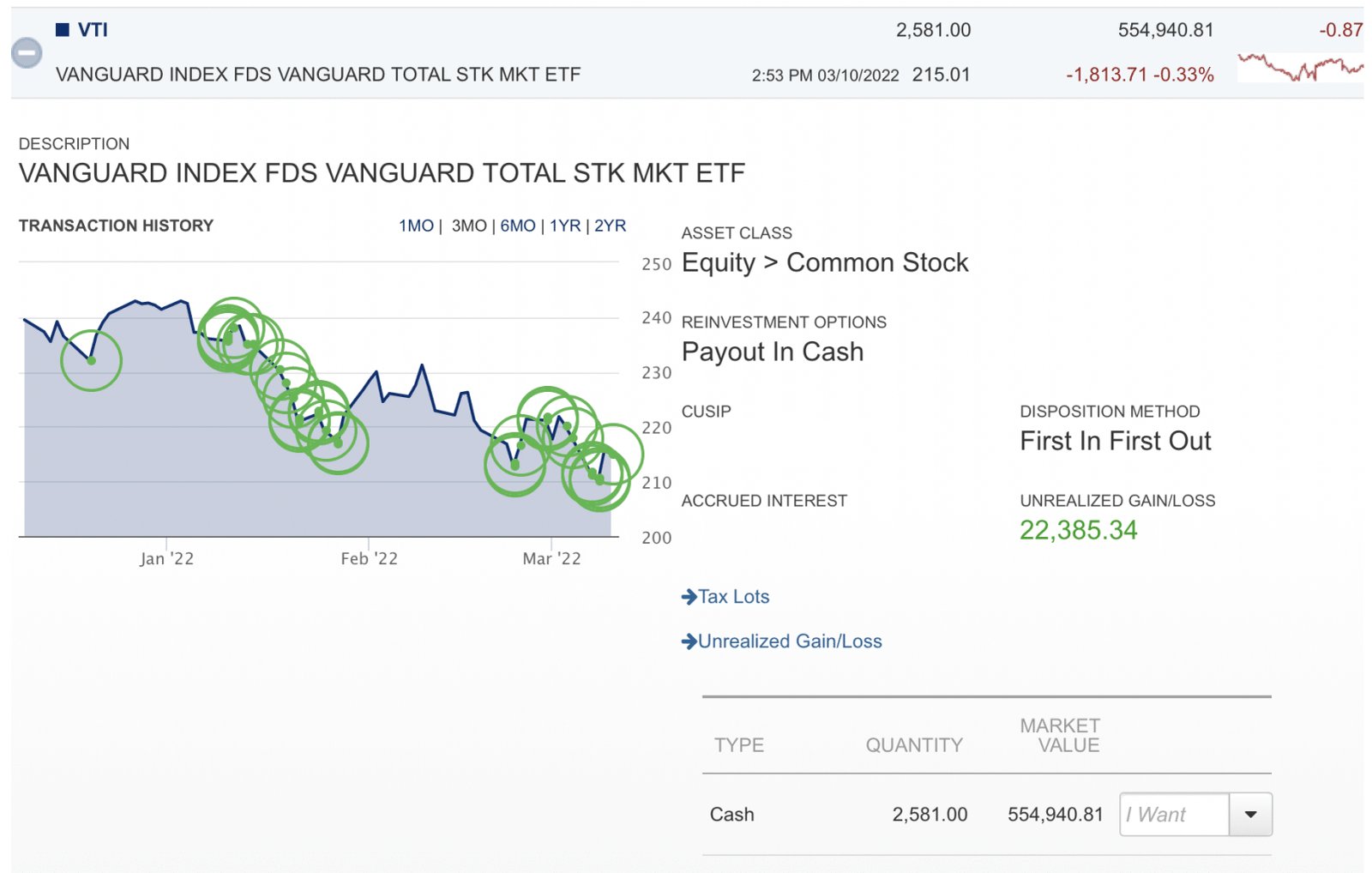Click the unrealized gain value 22,385.34
This screenshot has height=873, width=1372.
pyautogui.click(x=1078, y=530)
